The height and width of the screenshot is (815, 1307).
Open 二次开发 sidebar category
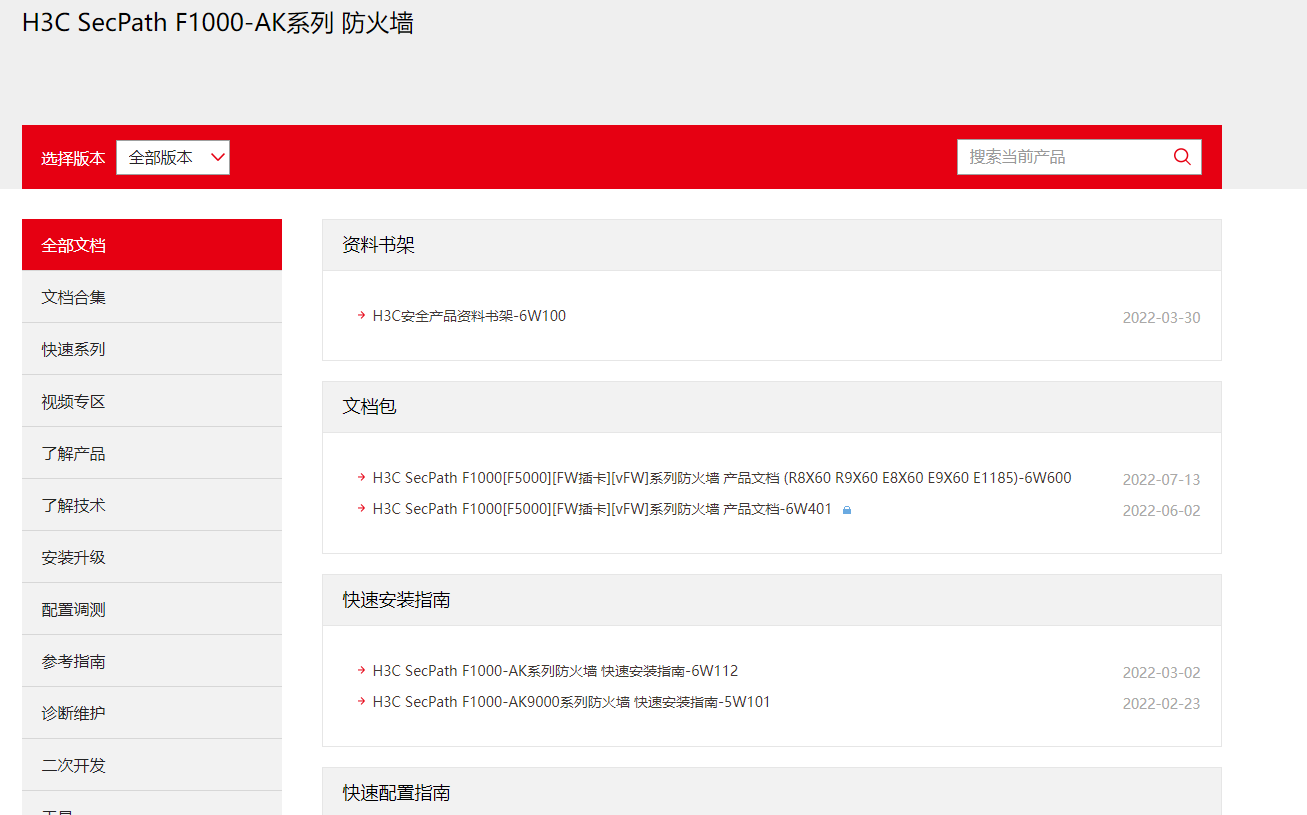pos(152,765)
